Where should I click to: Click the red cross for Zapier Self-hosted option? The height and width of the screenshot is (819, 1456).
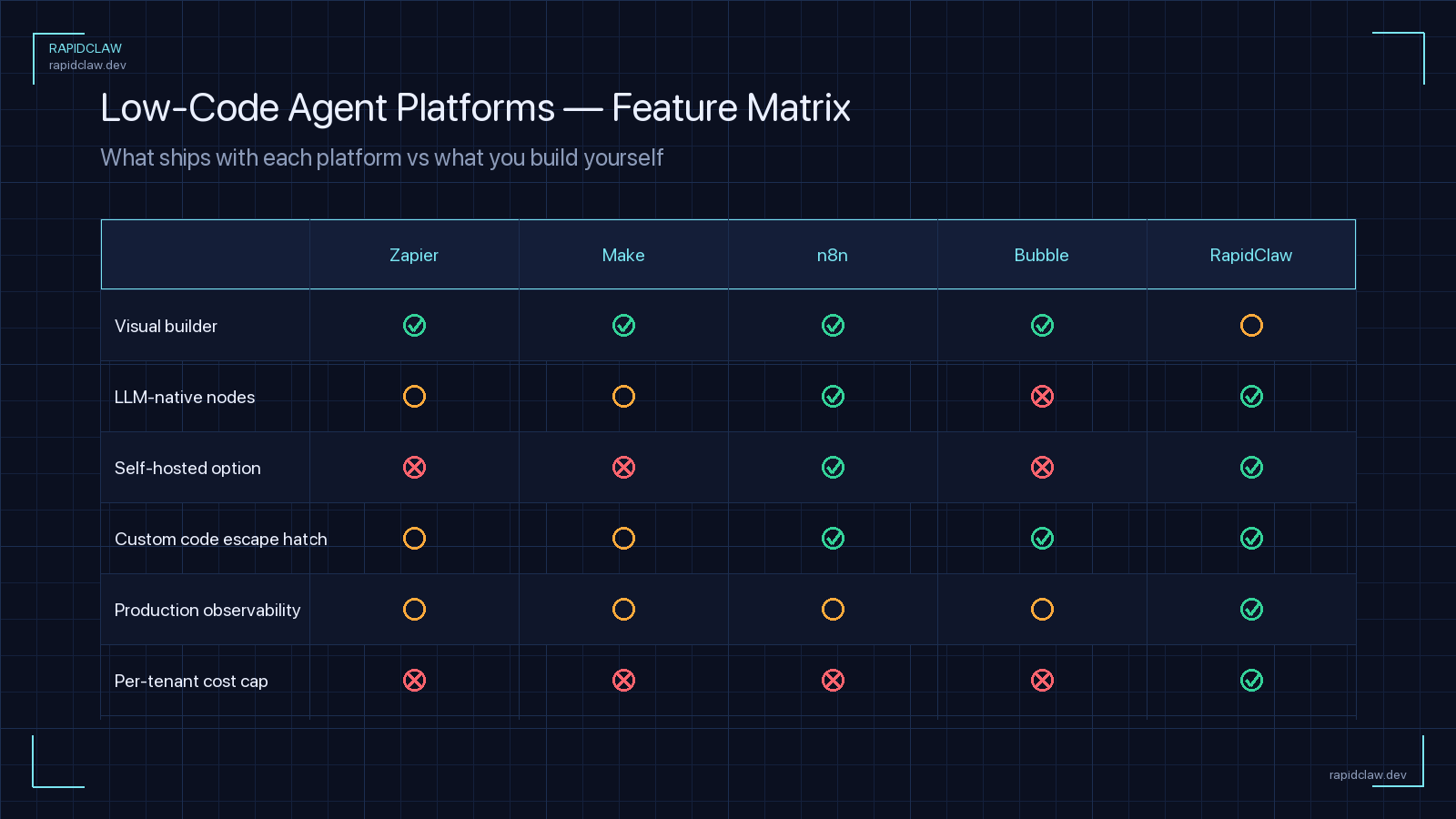click(414, 467)
